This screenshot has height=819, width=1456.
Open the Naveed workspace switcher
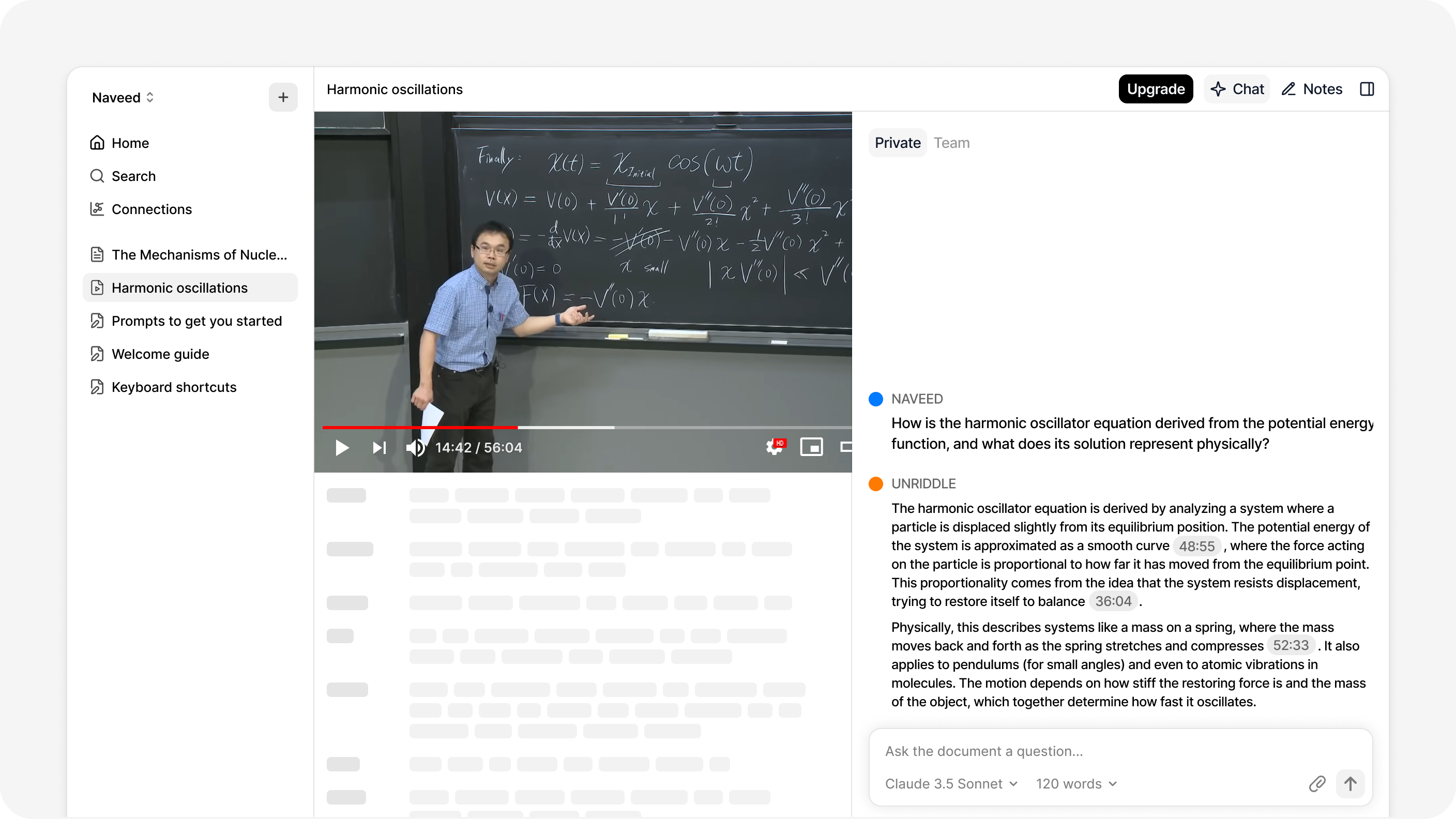point(123,97)
